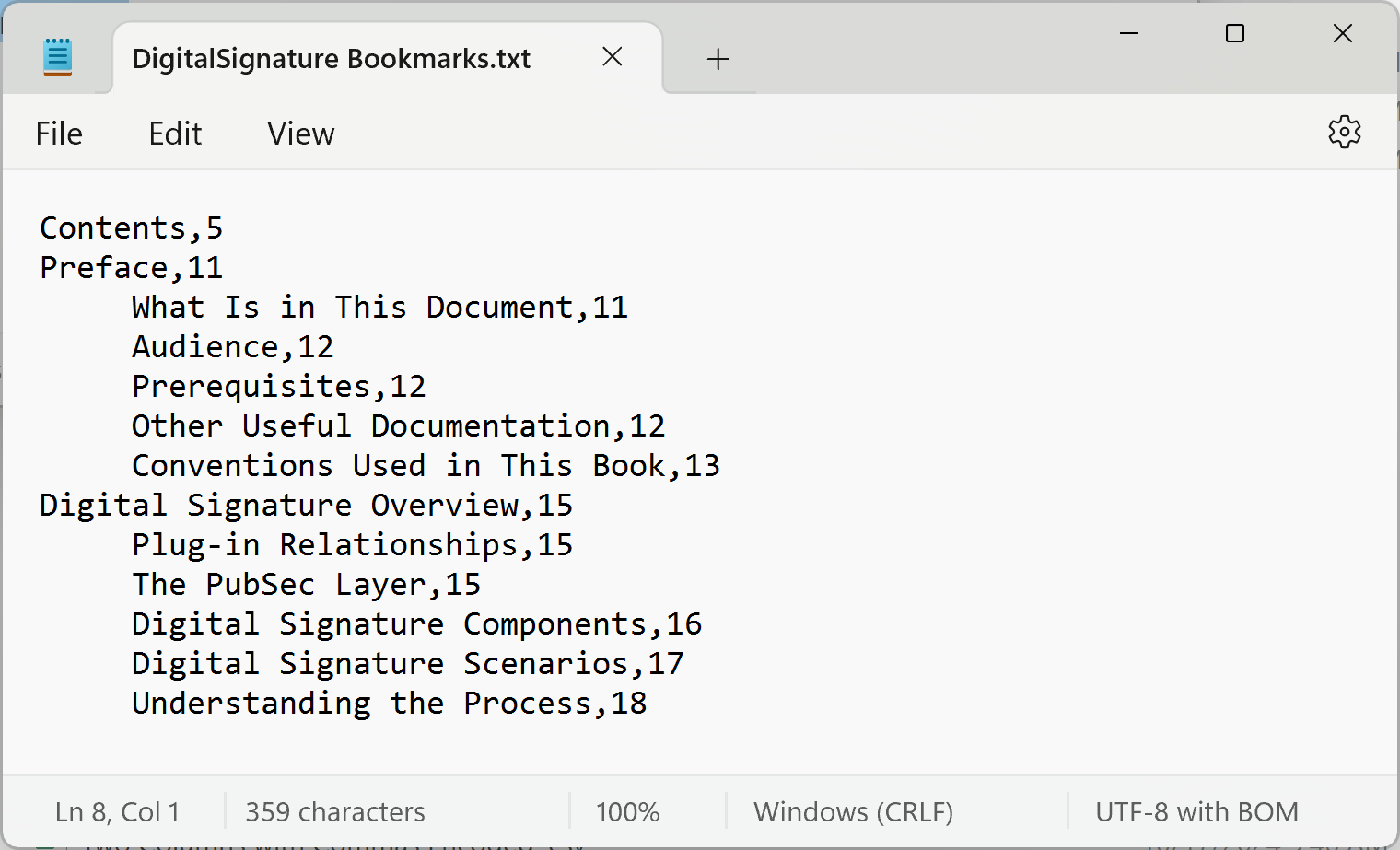
Task: Click the Ln 8, Col 1 status entry
Action: coord(118,812)
